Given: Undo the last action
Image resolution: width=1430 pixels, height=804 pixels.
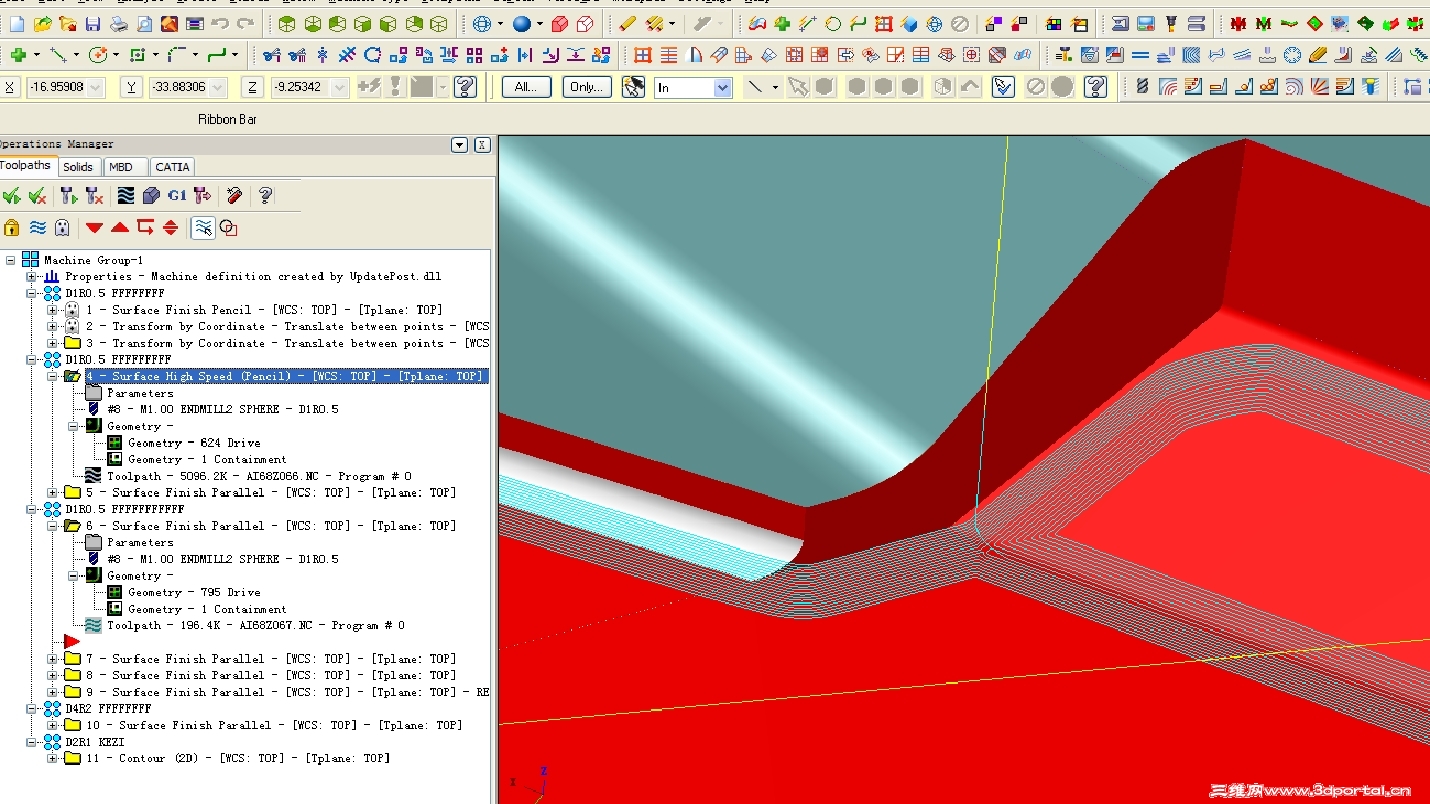Looking at the screenshot, I should (x=220, y=23).
